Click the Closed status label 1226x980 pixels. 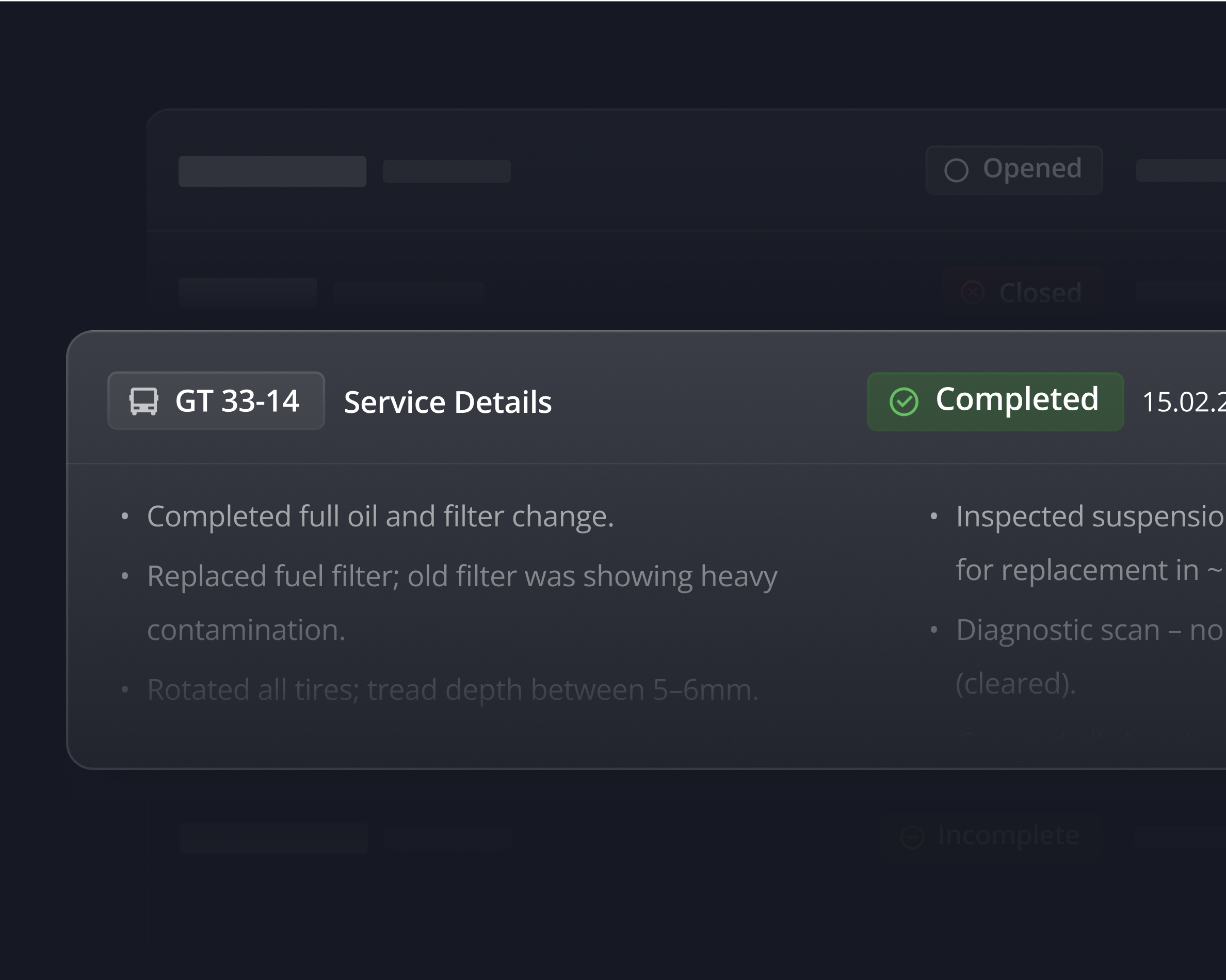pos(1040,293)
